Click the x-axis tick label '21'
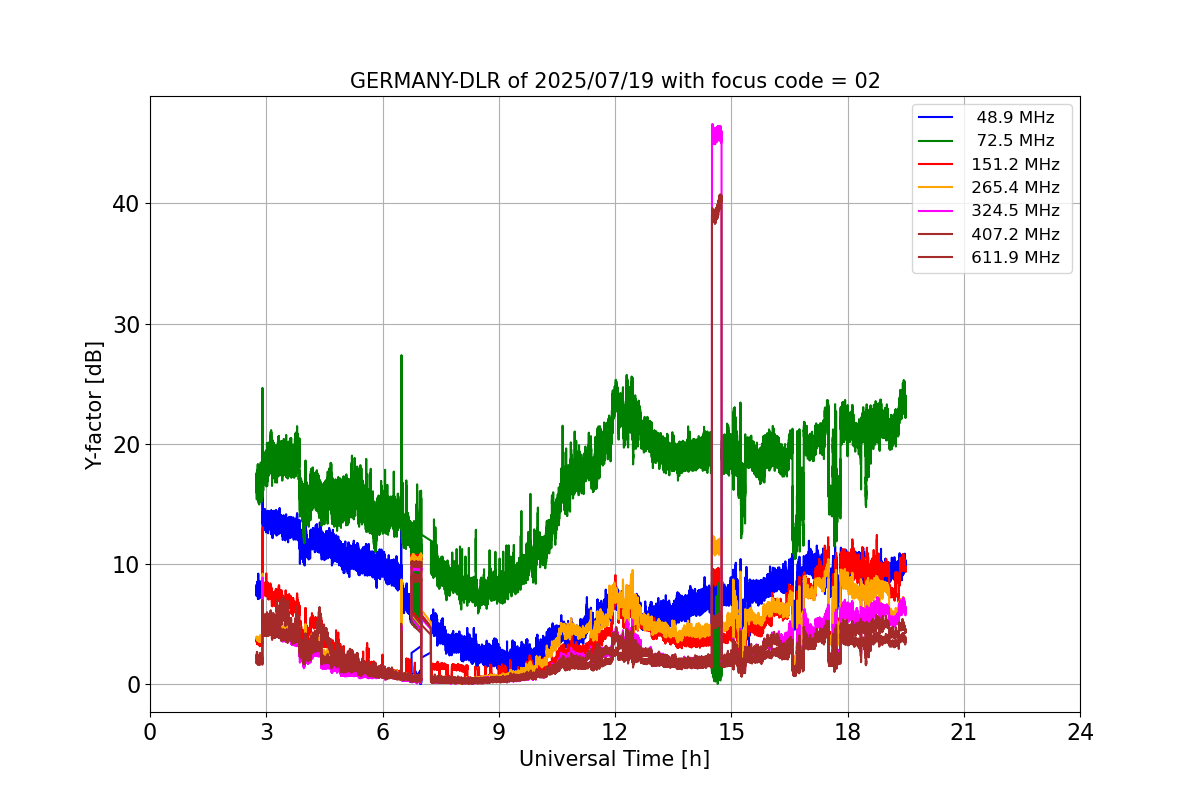 (x=964, y=732)
